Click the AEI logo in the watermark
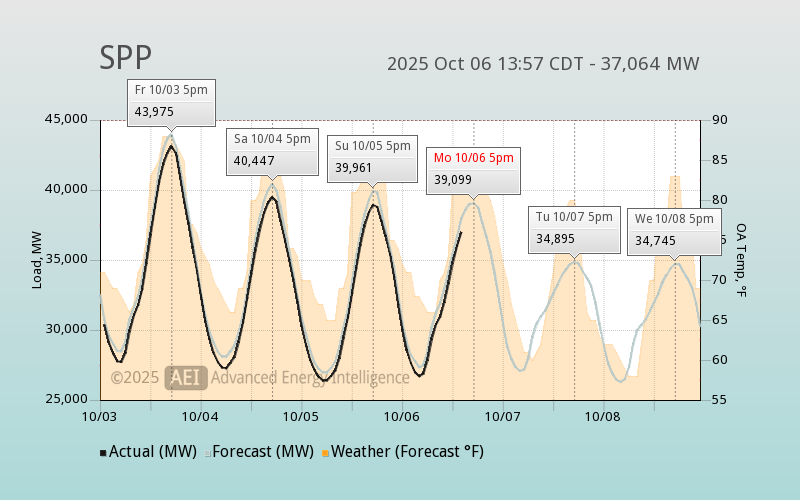800x500 pixels. 186,377
